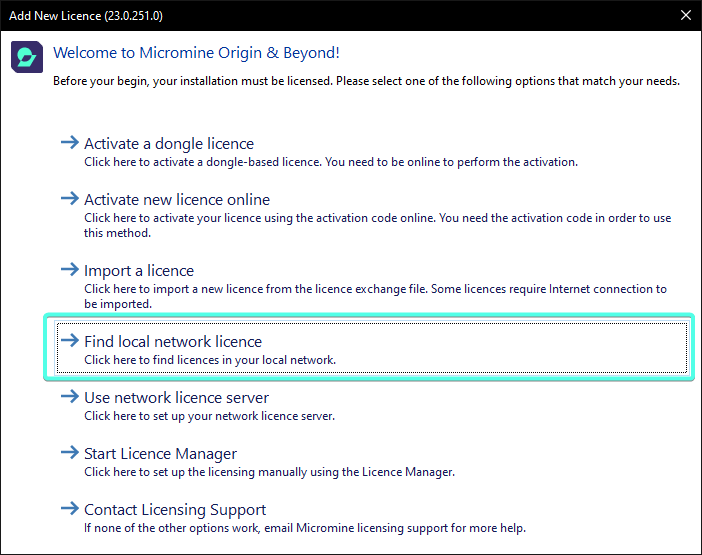This screenshot has height=555, width=702.
Task: Open Contact Licensing Support
Action: click(x=175, y=510)
